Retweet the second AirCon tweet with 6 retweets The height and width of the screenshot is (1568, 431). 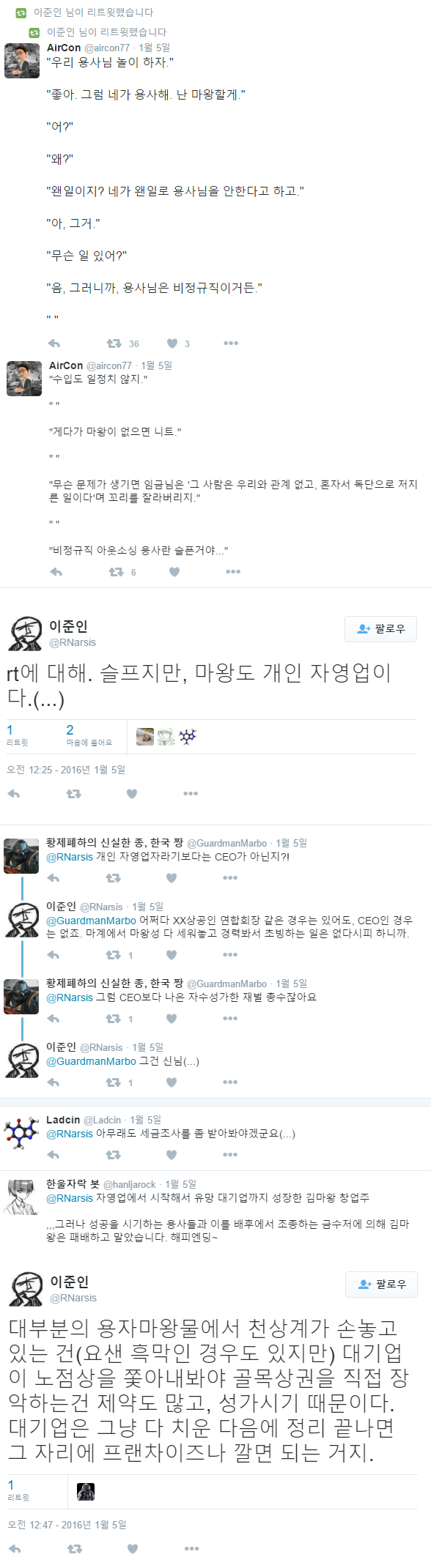(116, 572)
